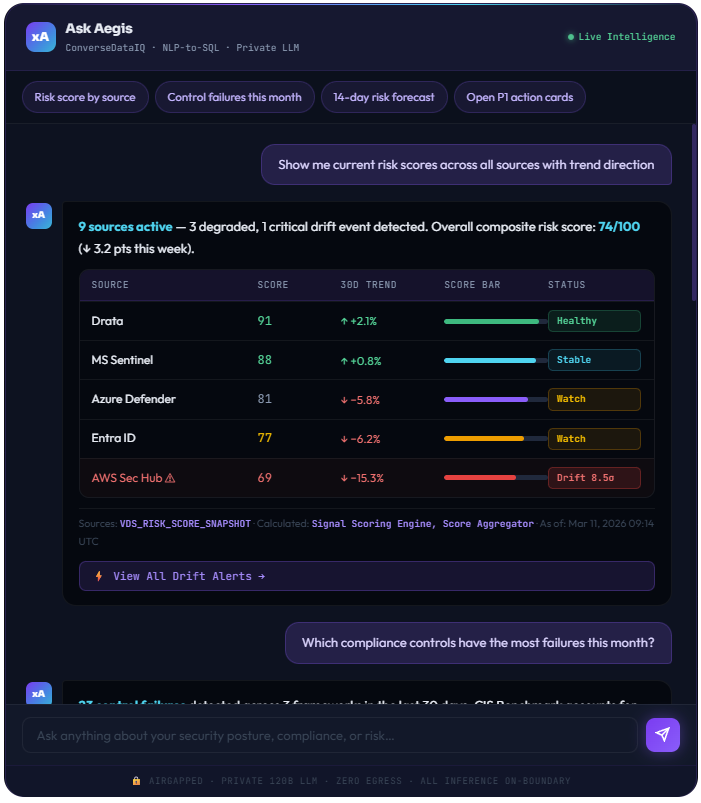Click the AWS Sec Hub source name
The image size is (701, 803).
[127, 478]
